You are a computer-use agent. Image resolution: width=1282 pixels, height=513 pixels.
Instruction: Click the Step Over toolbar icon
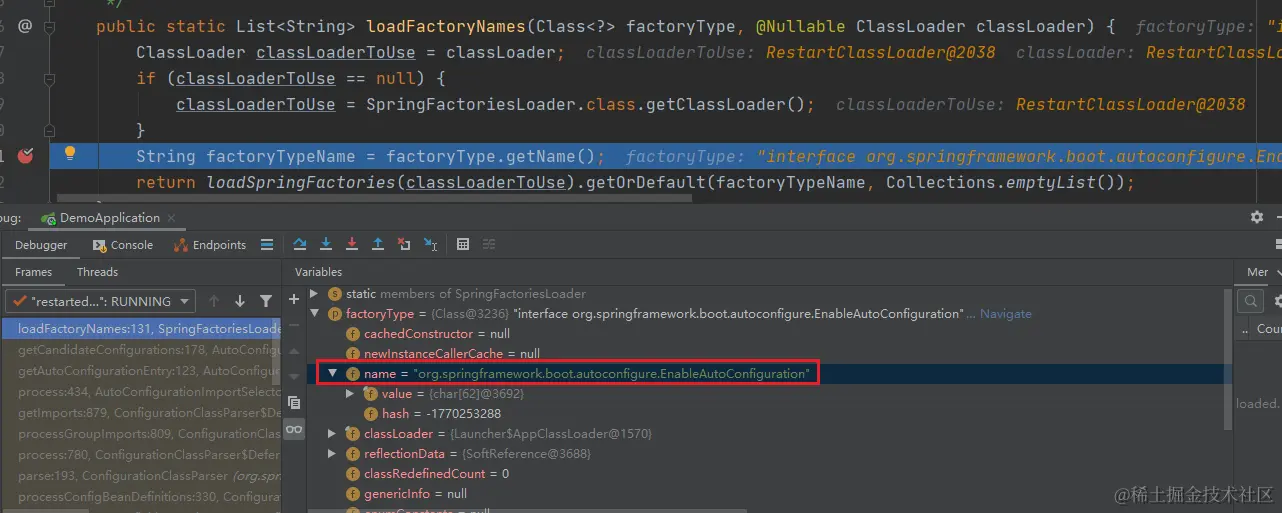[300, 244]
